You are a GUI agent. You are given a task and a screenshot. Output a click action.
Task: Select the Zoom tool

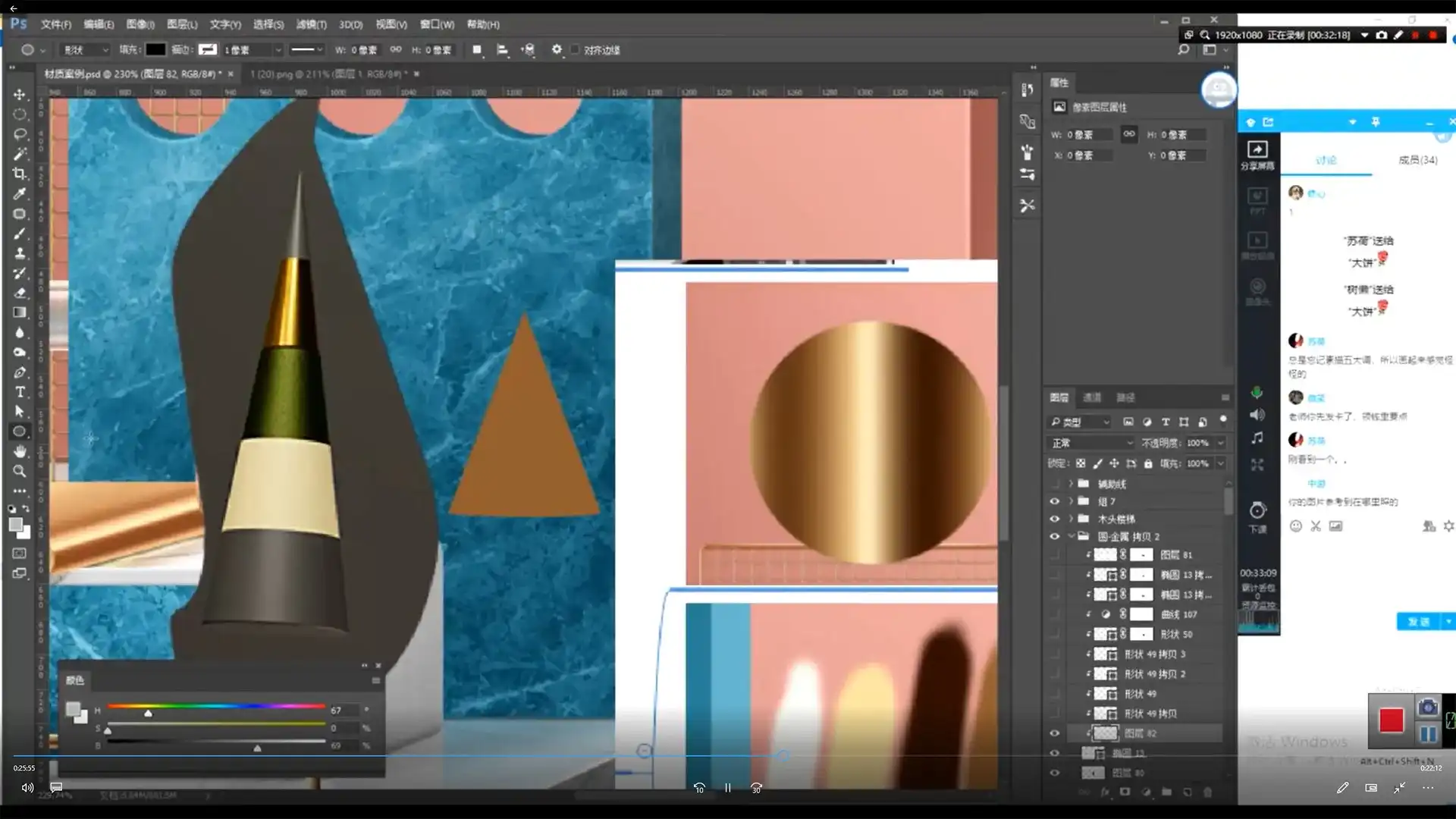(20, 471)
